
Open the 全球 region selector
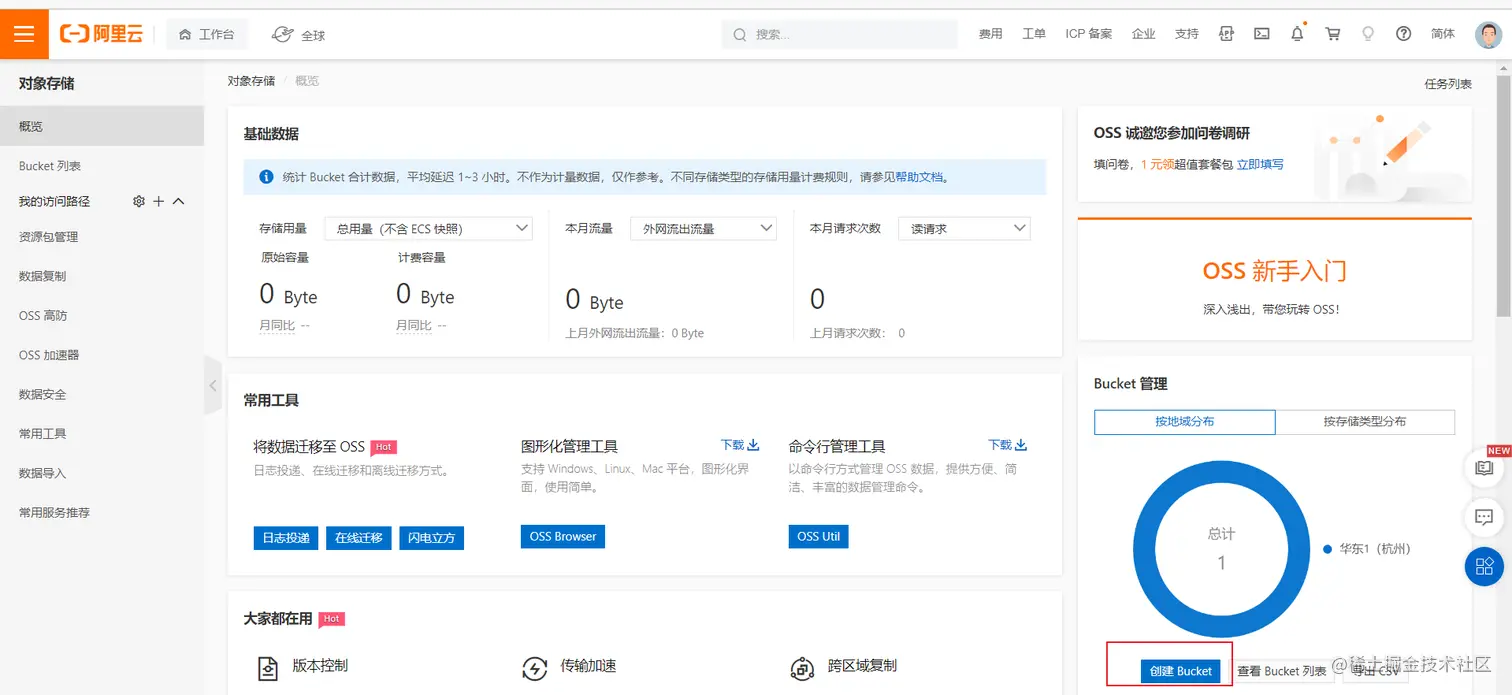tap(298, 35)
